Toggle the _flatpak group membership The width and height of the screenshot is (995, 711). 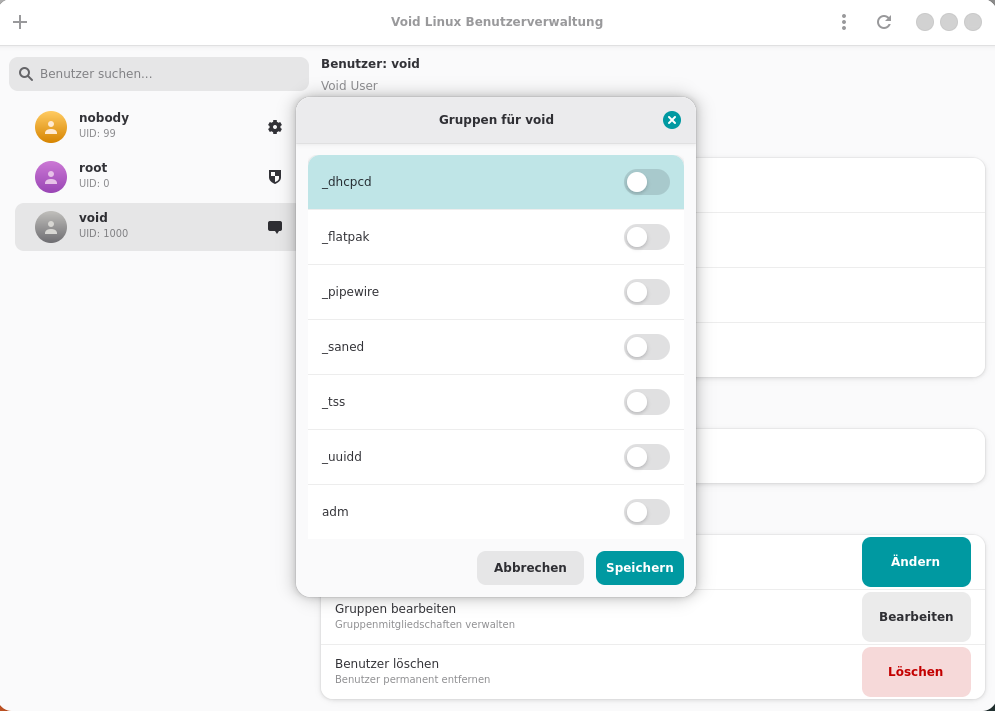(646, 237)
